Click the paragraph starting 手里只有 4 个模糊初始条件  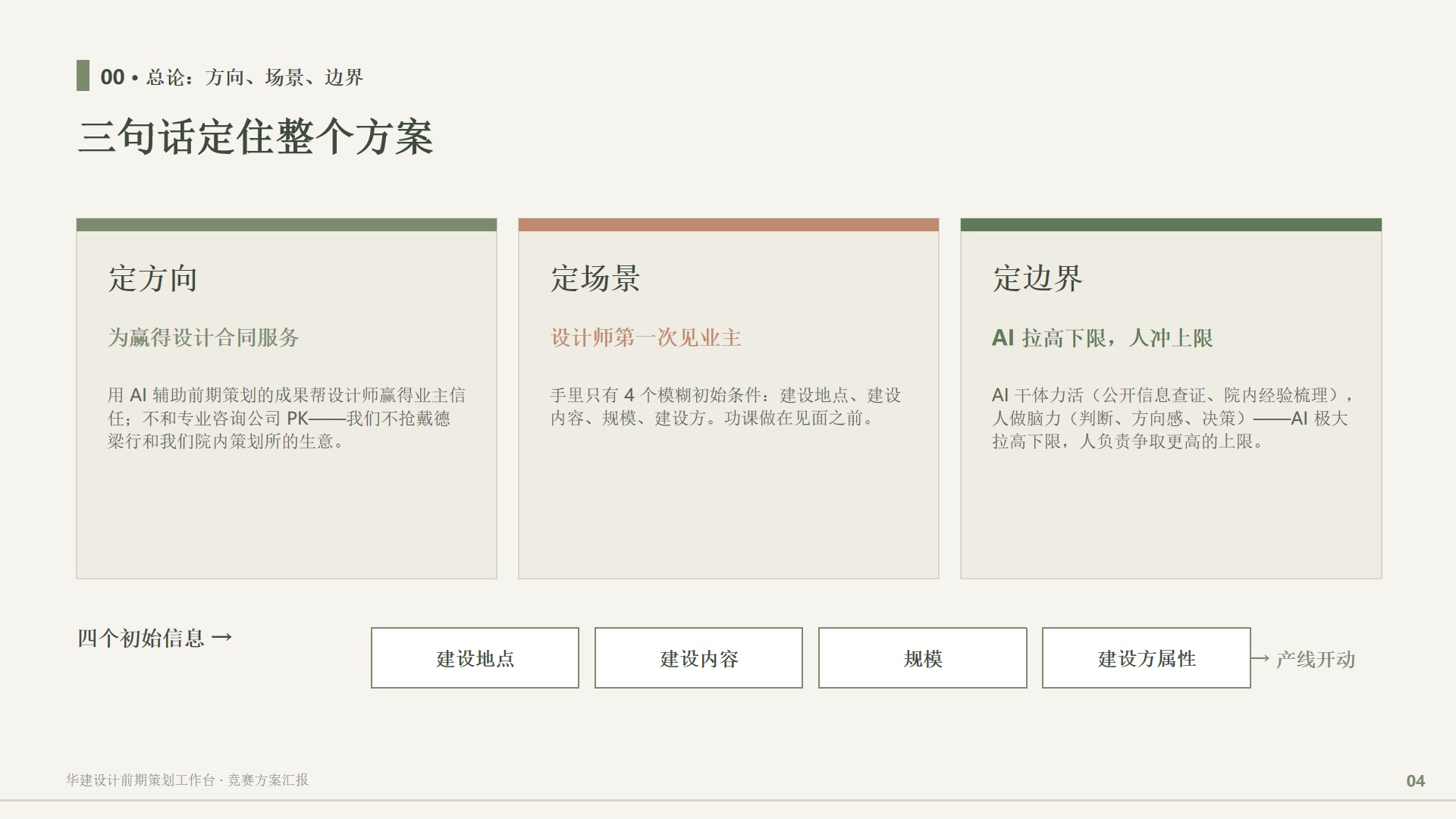[x=726, y=406]
